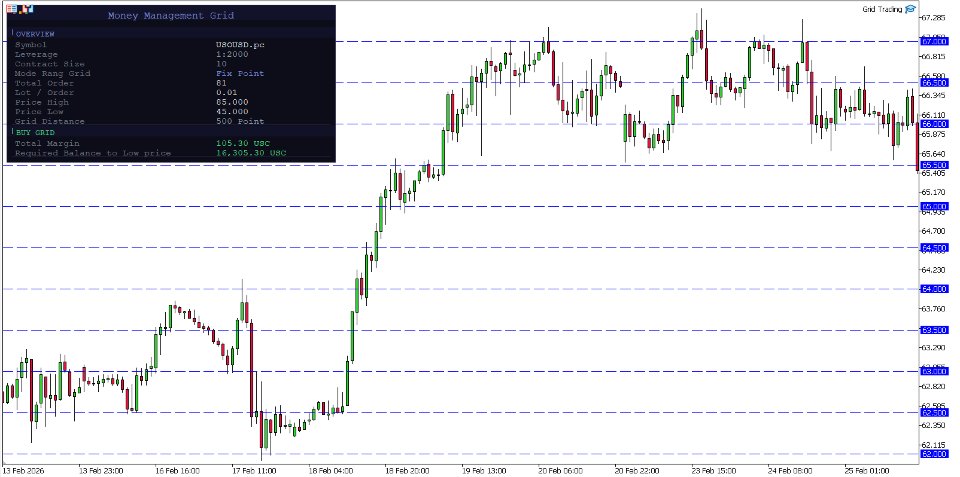The height and width of the screenshot is (477, 960).
Task: Click the 63.760 price scale label
Action: (934, 309)
